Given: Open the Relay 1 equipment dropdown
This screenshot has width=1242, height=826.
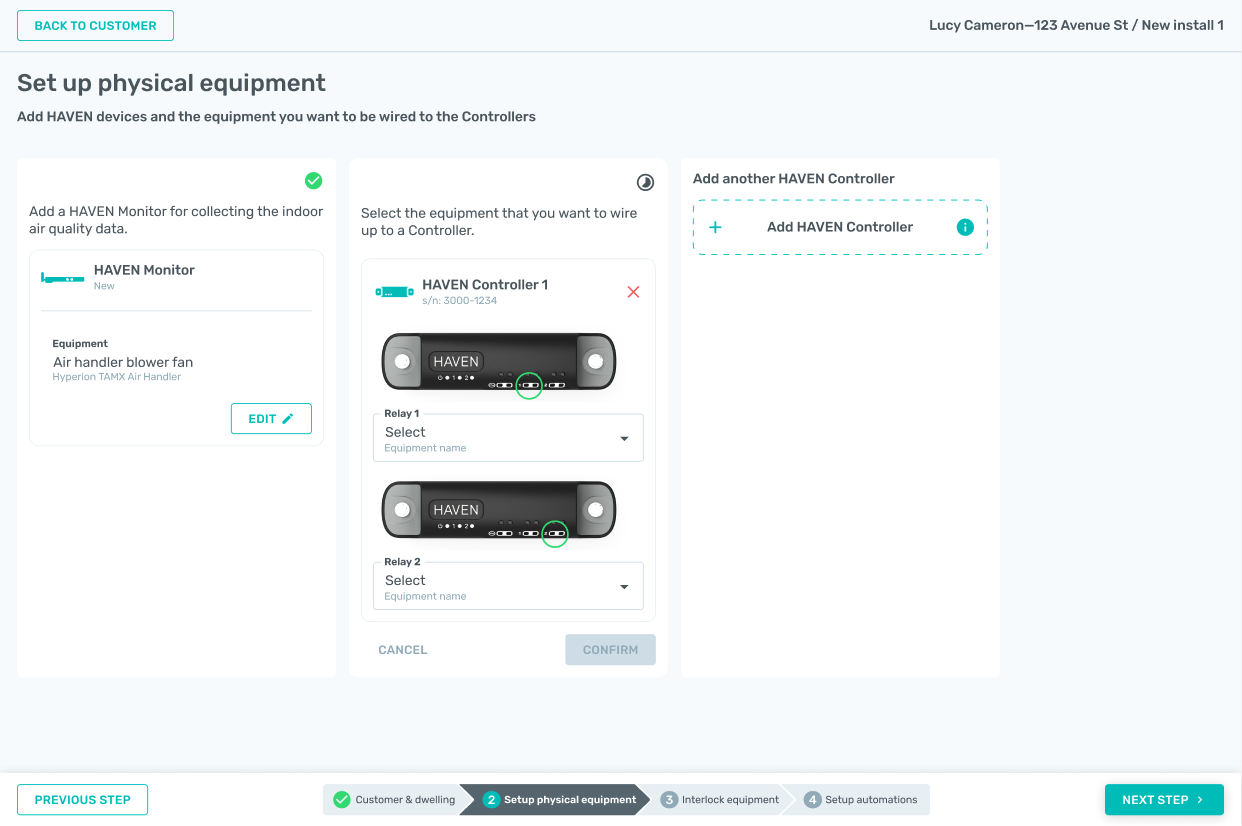Looking at the screenshot, I should click(x=508, y=438).
